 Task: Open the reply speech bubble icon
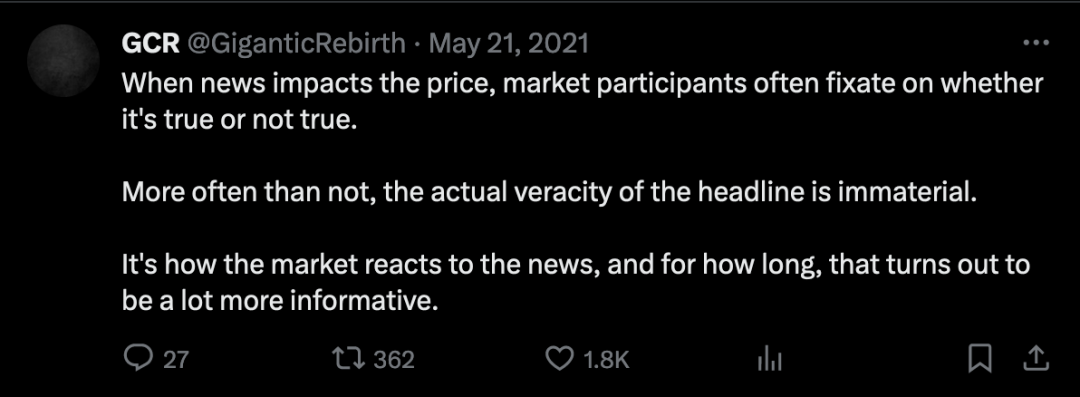tap(137, 358)
